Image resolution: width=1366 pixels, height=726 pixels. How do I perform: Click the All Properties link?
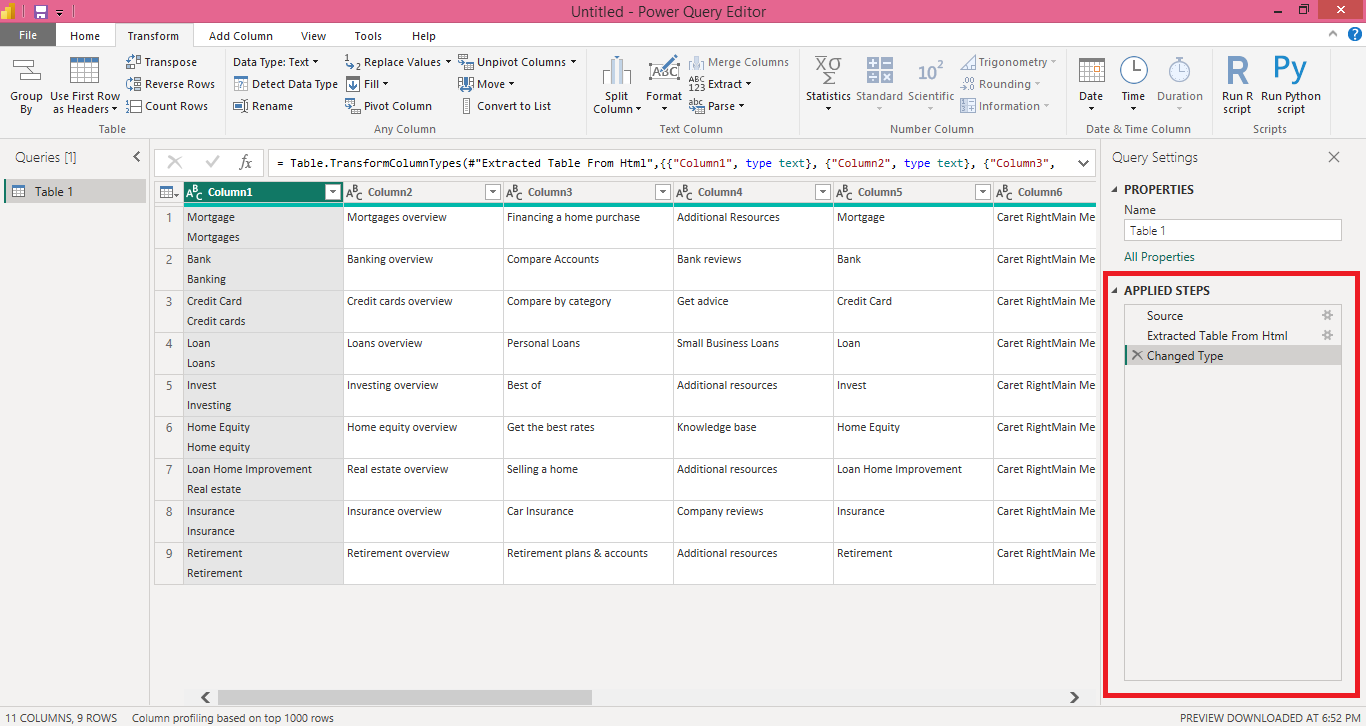[x=1159, y=257]
